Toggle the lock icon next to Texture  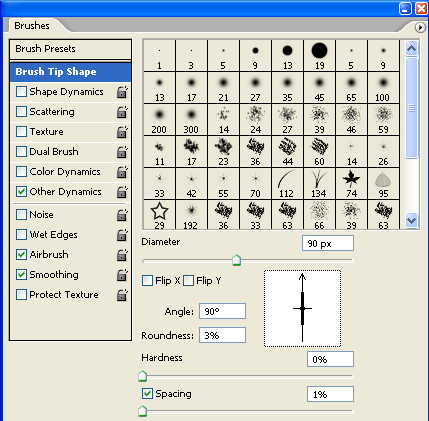(122, 132)
